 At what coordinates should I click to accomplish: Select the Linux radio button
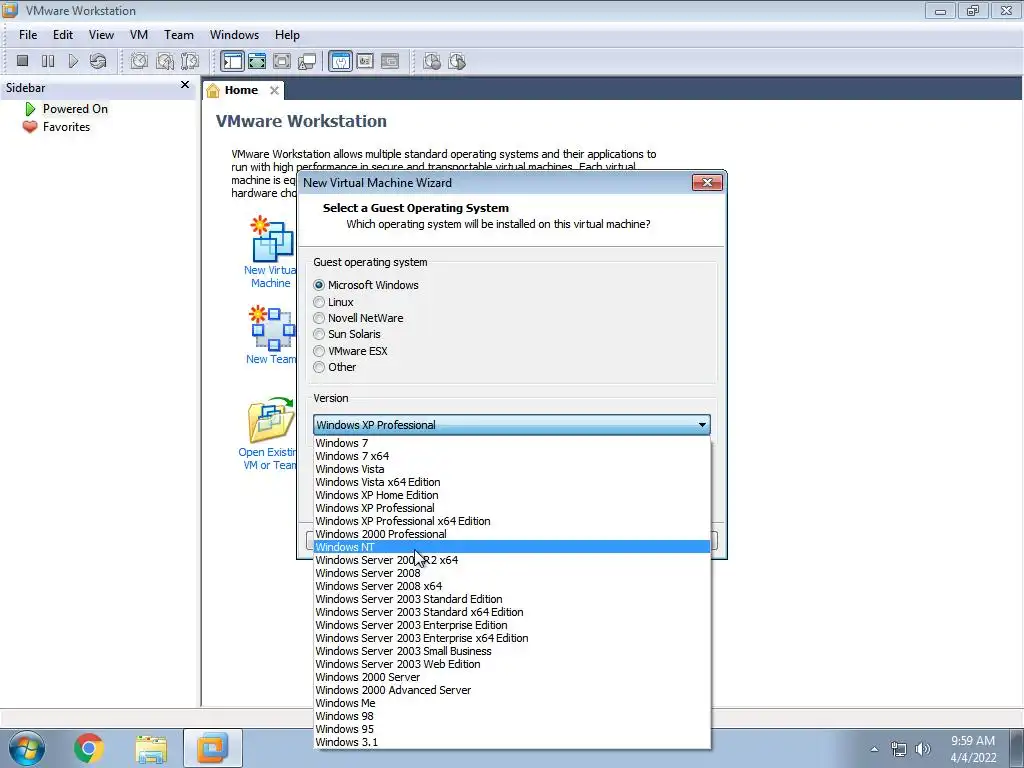(x=319, y=302)
